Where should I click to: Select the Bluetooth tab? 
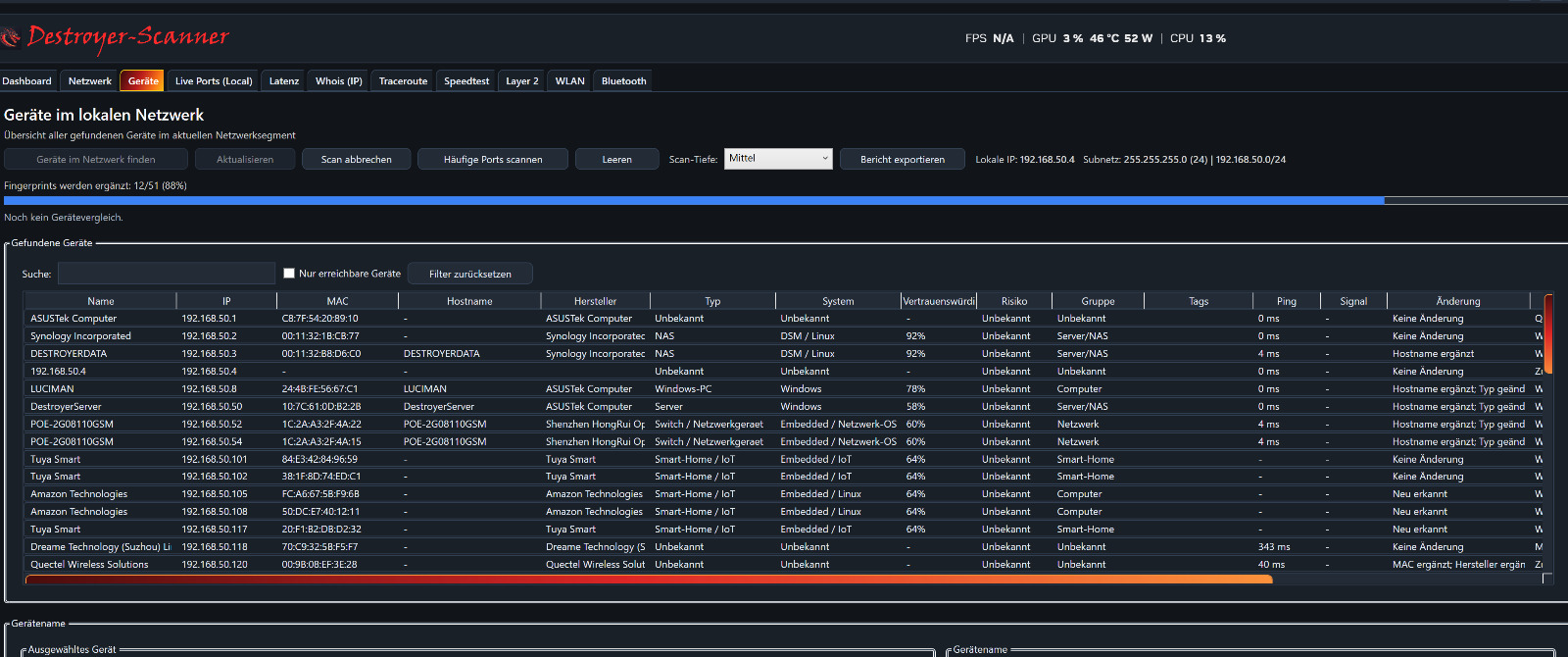[x=624, y=81]
